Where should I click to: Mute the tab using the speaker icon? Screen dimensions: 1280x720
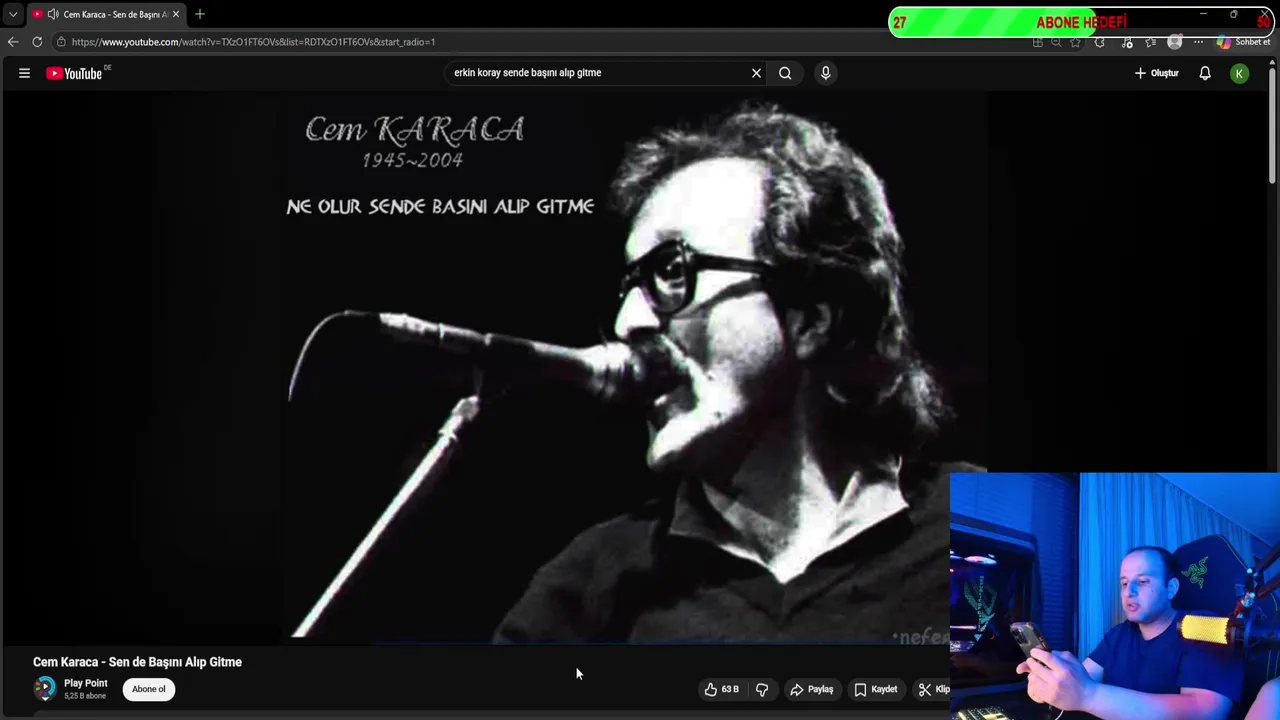[x=53, y=14]
